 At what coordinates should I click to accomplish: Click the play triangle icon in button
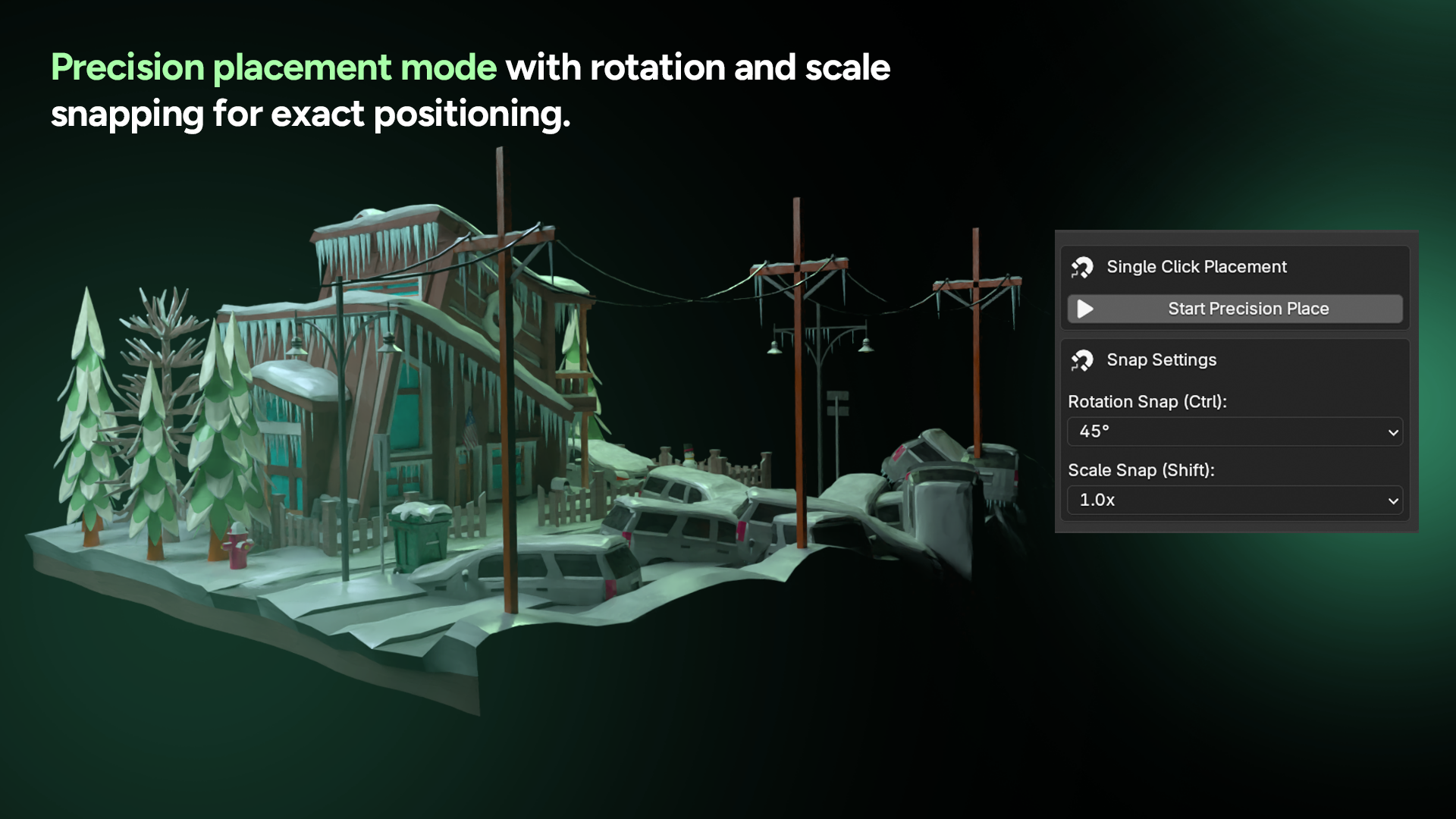1085,309
